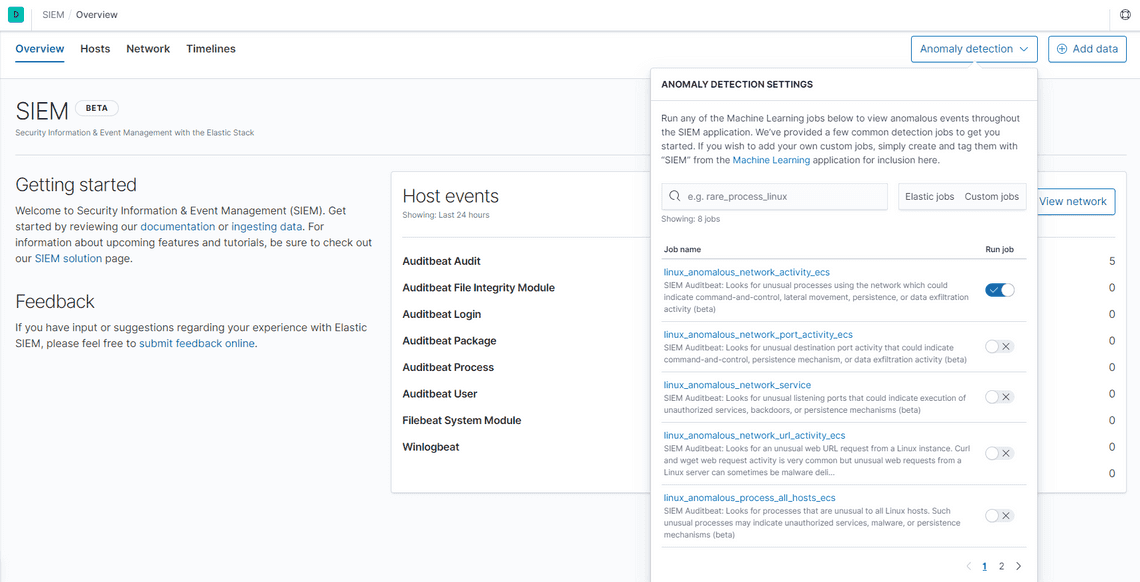Click the green D space avatar icon

pos(16,15)
